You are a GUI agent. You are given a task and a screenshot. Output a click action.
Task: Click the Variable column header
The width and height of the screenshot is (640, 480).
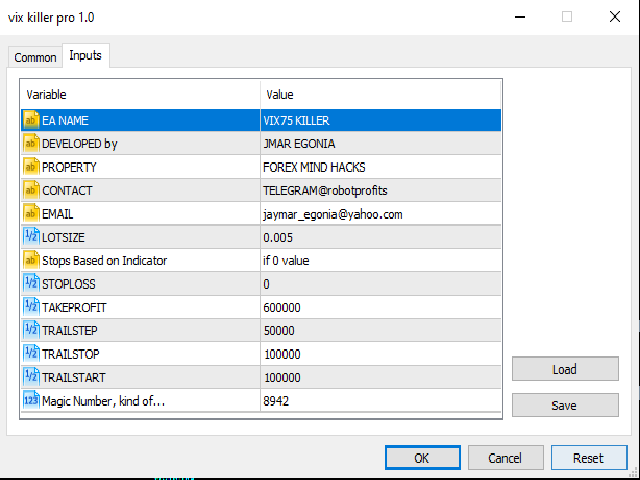[x=140, y=95]
